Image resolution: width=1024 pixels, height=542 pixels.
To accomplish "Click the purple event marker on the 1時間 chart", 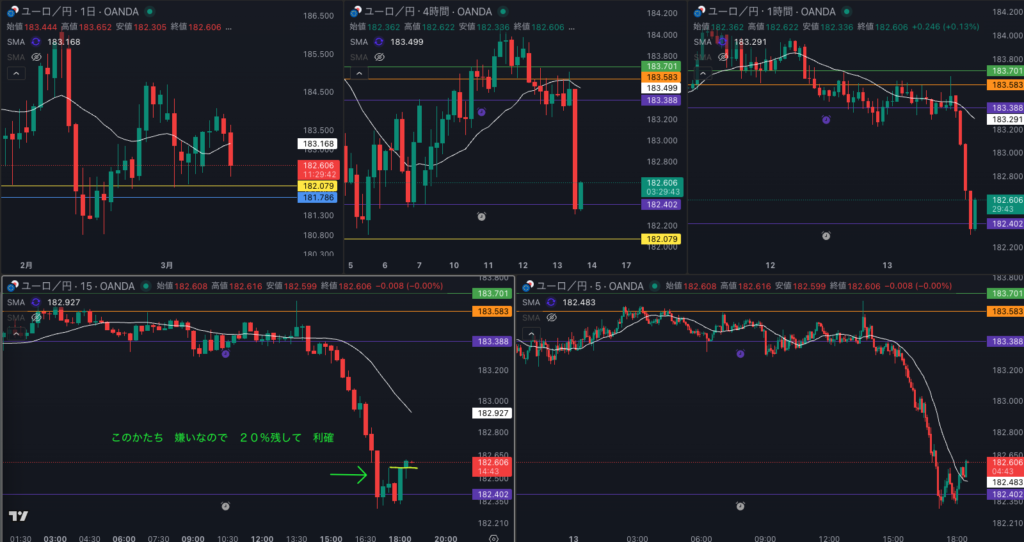I will 826,120.
